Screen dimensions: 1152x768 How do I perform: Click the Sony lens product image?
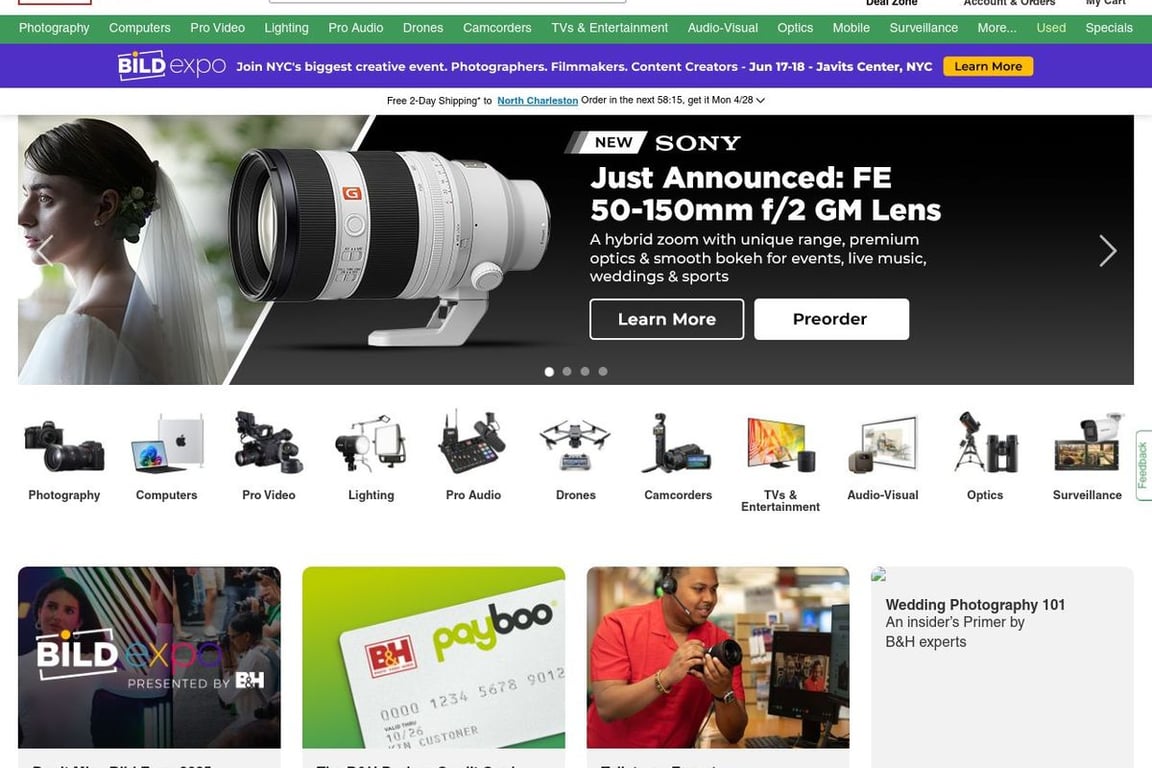pos(389,246)
